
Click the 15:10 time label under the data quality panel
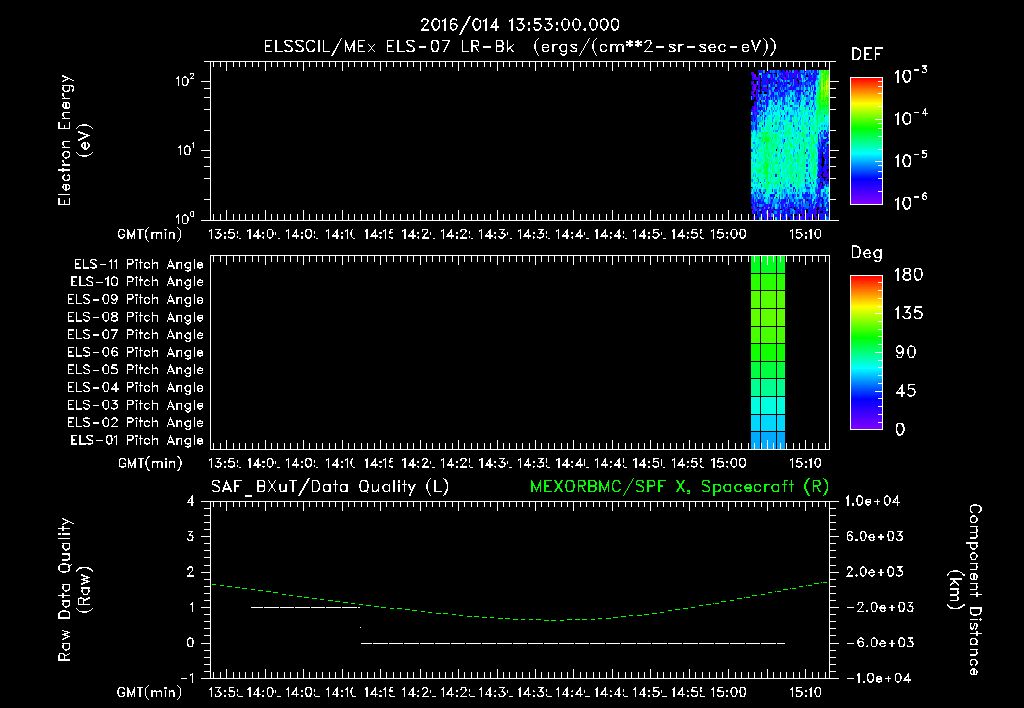coord(805,692)
